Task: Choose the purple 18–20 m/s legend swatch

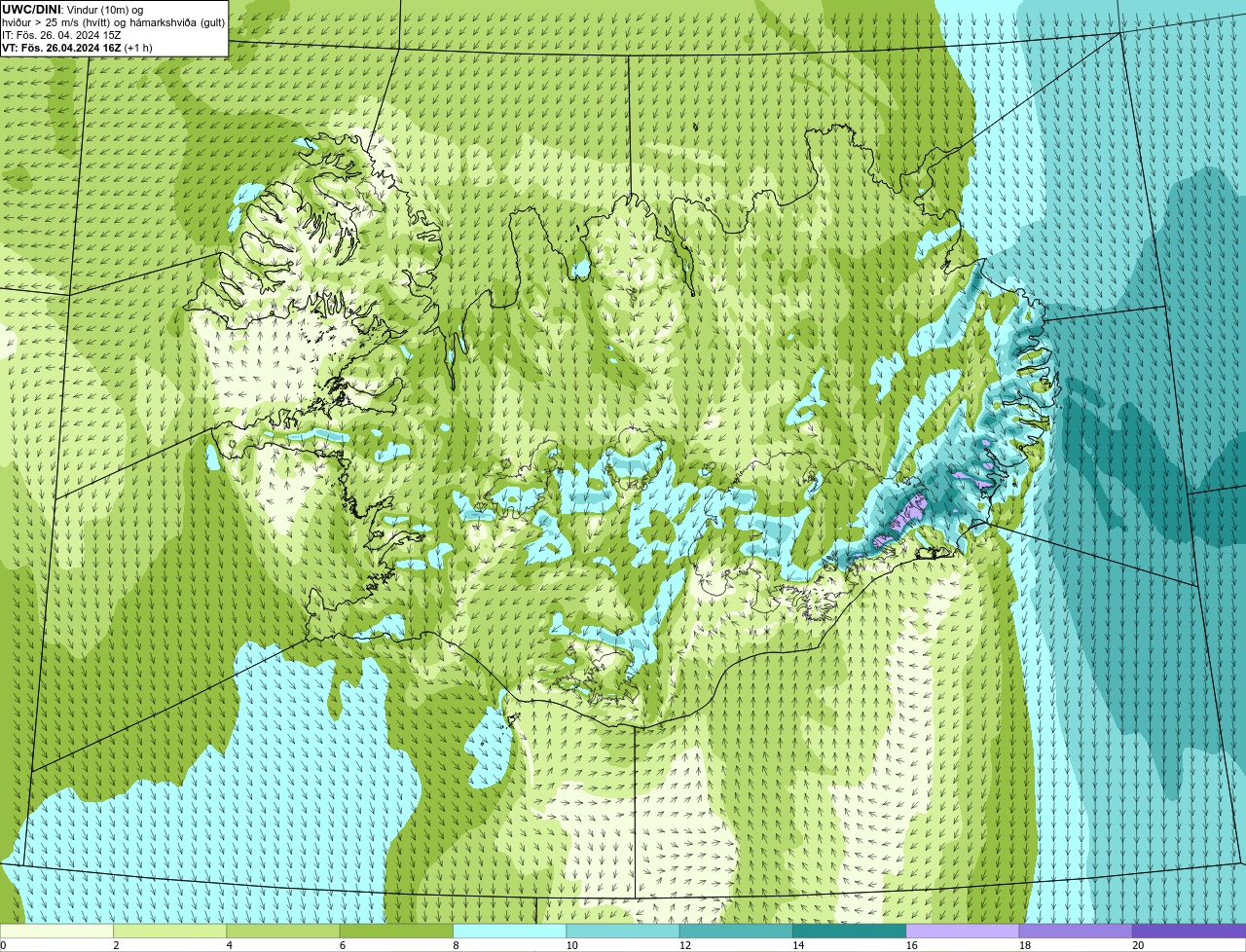Action: (x=1076, y=931)
